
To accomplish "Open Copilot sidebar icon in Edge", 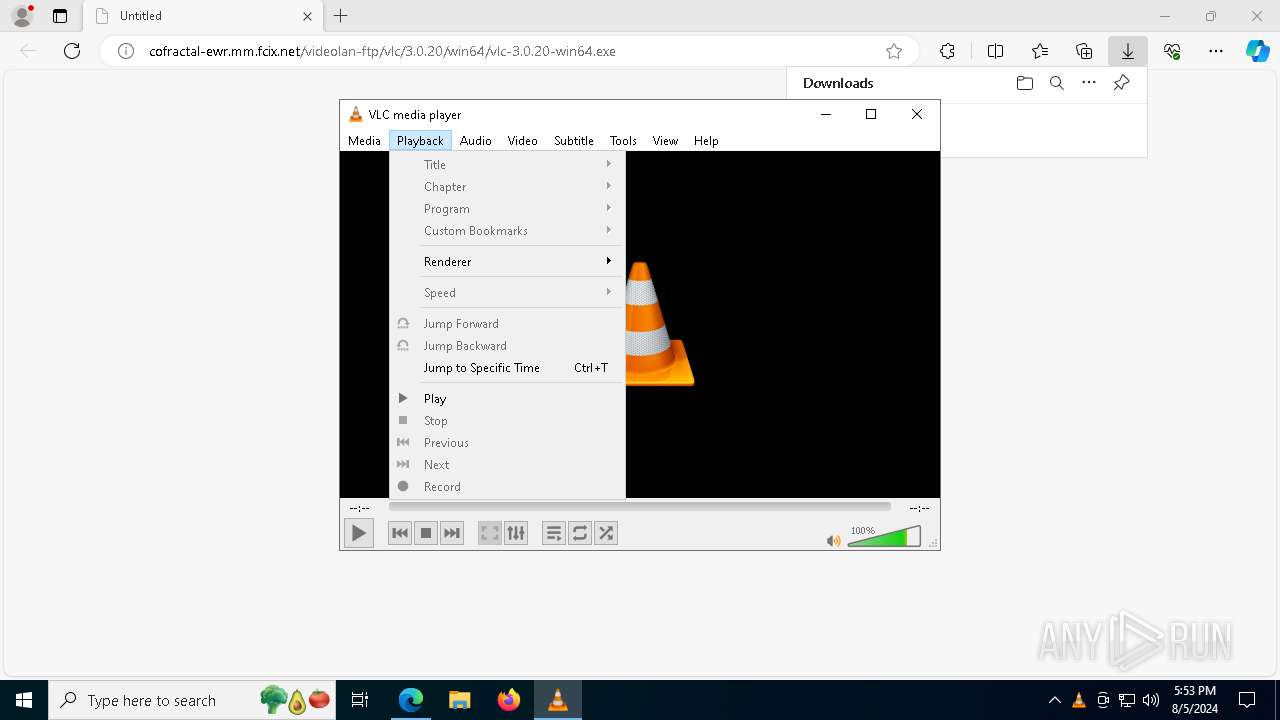I will [x=1257, y=51].
